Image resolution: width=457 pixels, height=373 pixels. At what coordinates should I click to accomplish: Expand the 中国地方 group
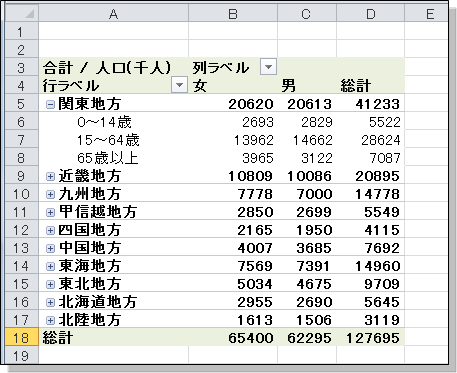coord(50,249)
